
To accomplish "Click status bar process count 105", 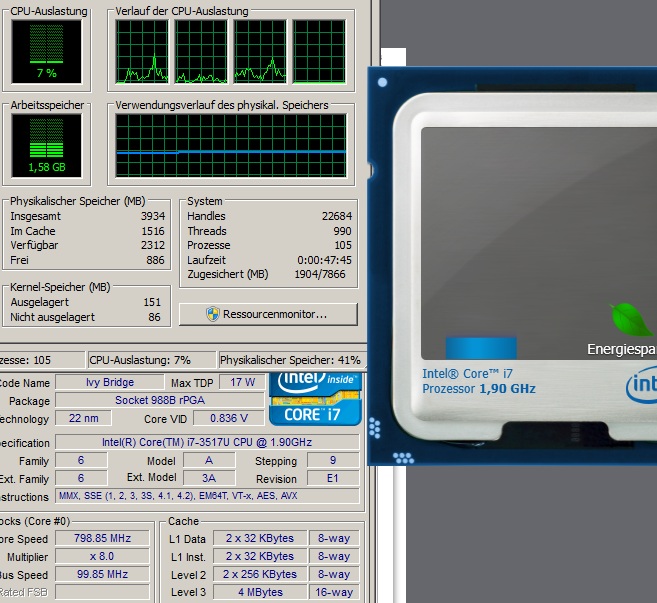I will point(41,360).
